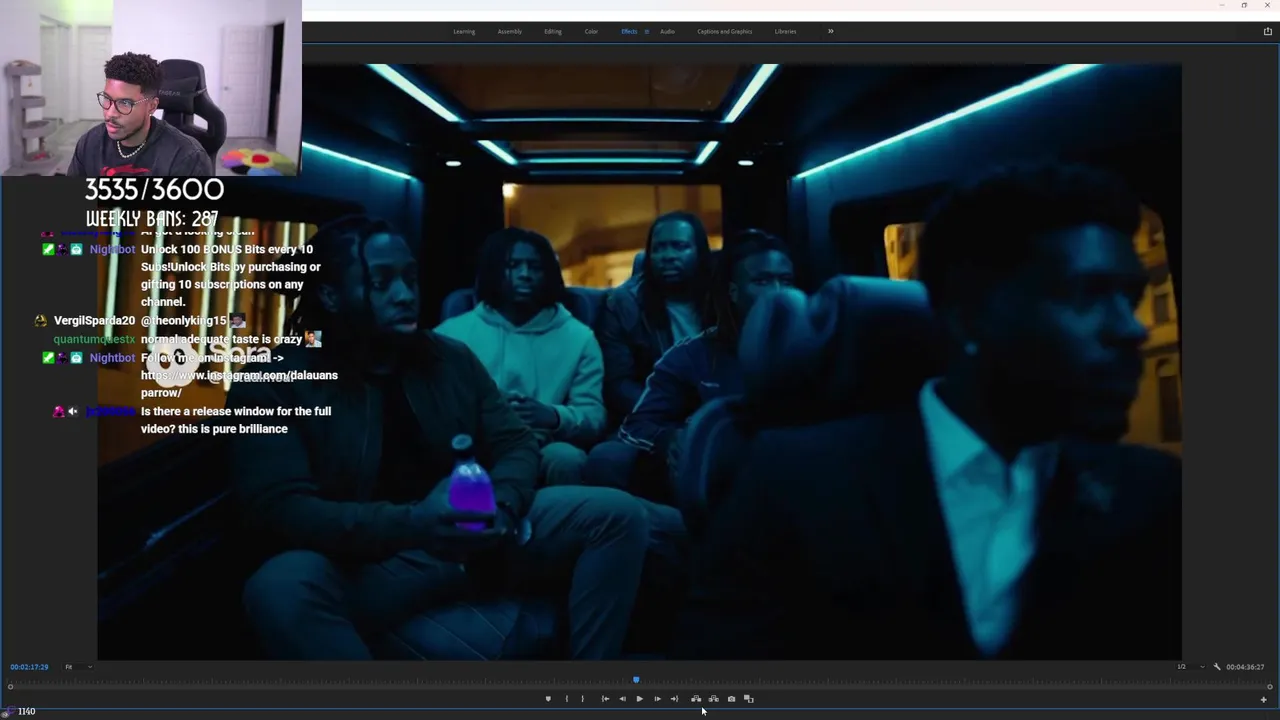Step forward one frame
The image size is (1280, 720).
point(657,699)
